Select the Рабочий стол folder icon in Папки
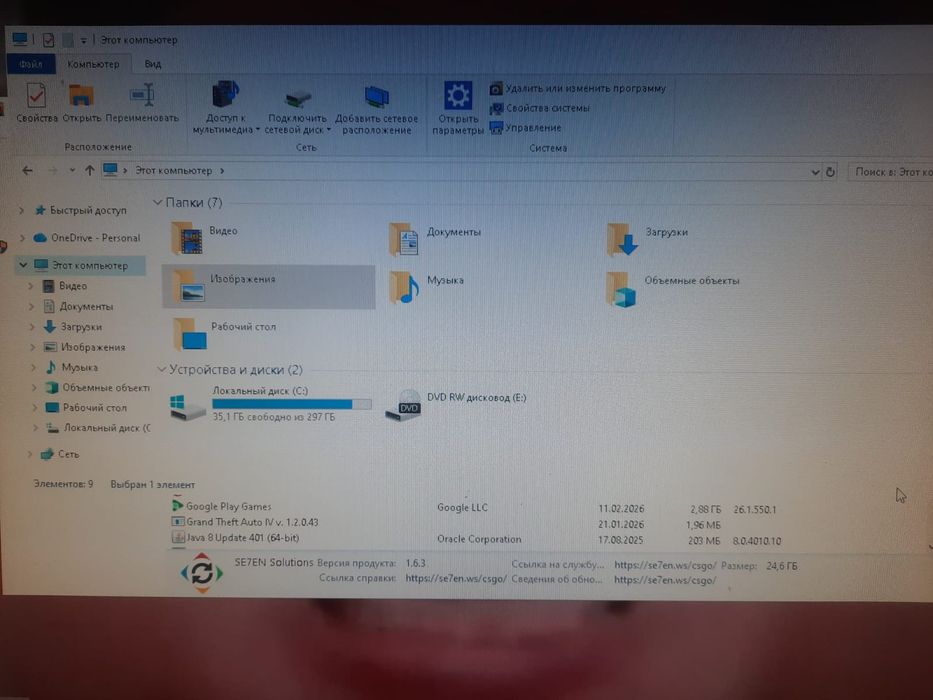Screen dimensions: 933x700 190,334
